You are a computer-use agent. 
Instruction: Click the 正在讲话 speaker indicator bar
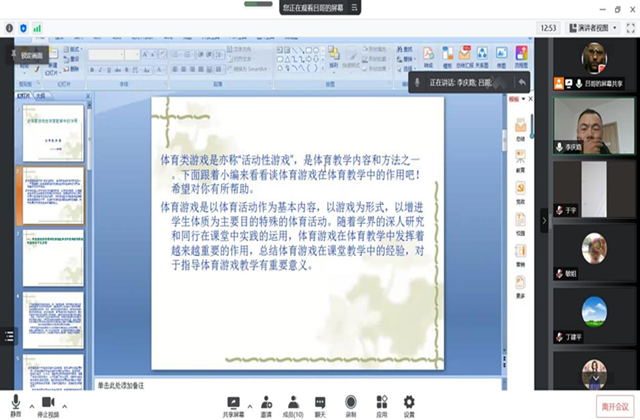pos(468,81)
